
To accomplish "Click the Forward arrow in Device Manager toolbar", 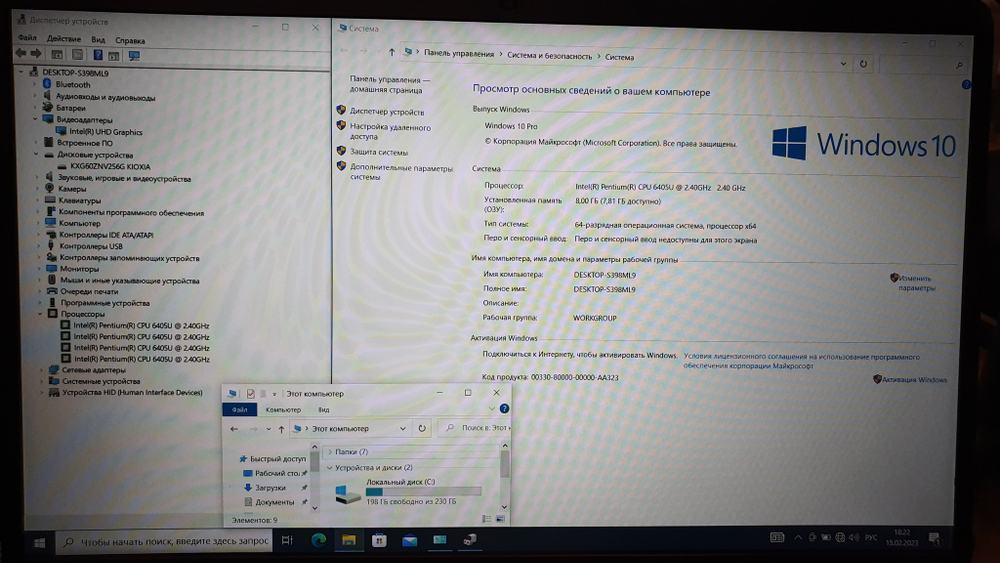I will 36,54.
